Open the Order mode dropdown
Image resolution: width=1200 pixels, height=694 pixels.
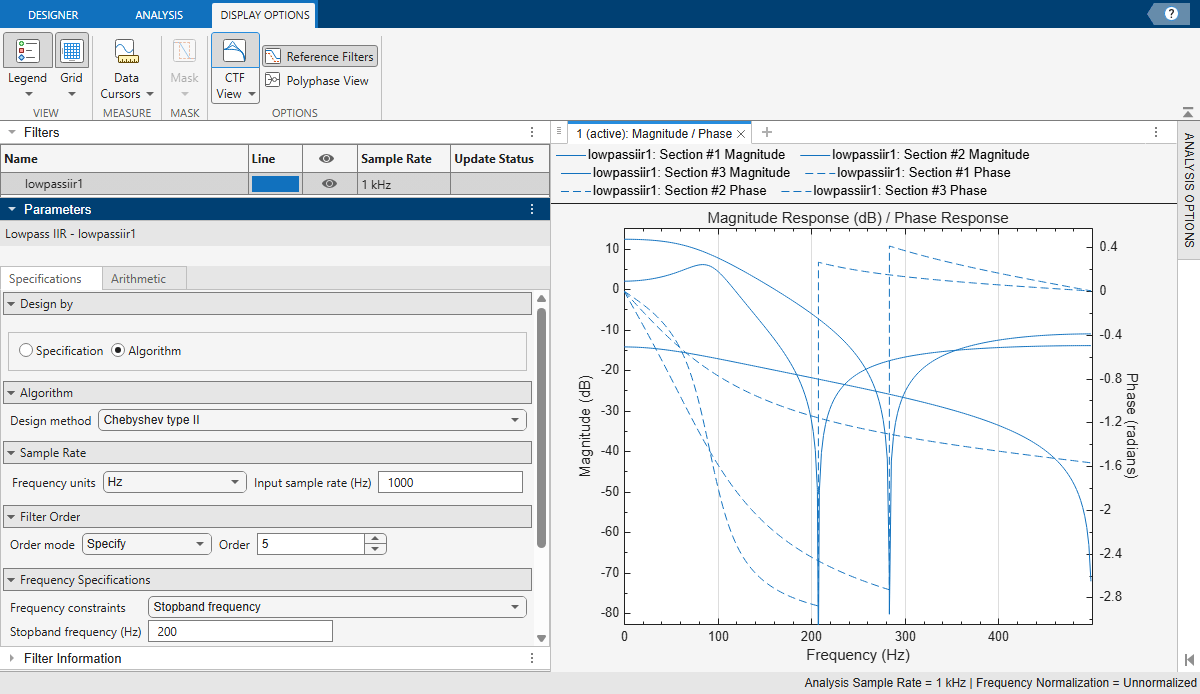(147, 544)
